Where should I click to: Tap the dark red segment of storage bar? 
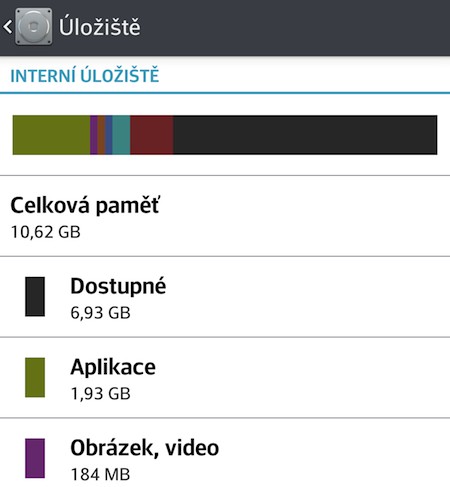[x=152, y=135]
